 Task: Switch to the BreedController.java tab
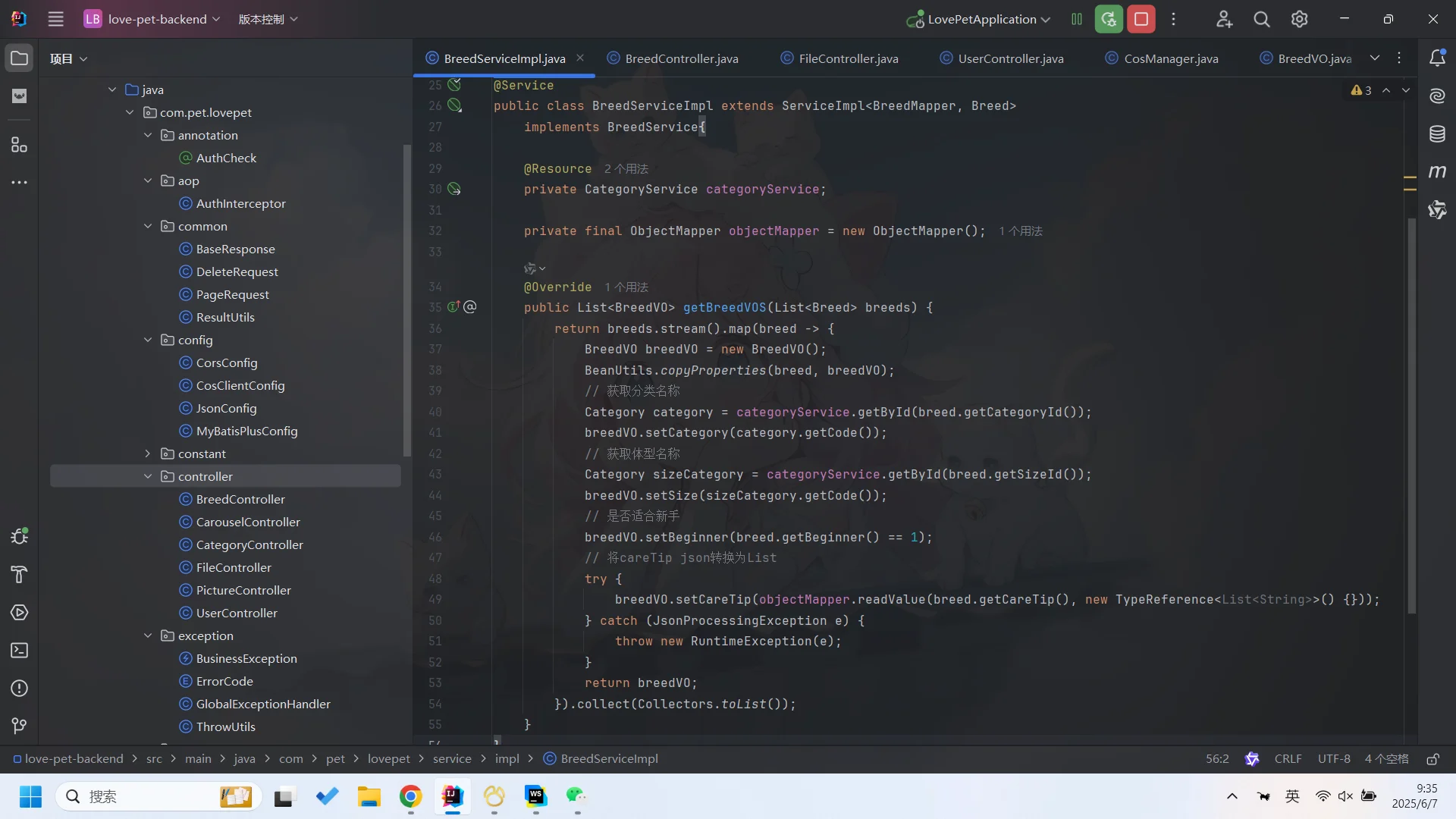point(681,58)
